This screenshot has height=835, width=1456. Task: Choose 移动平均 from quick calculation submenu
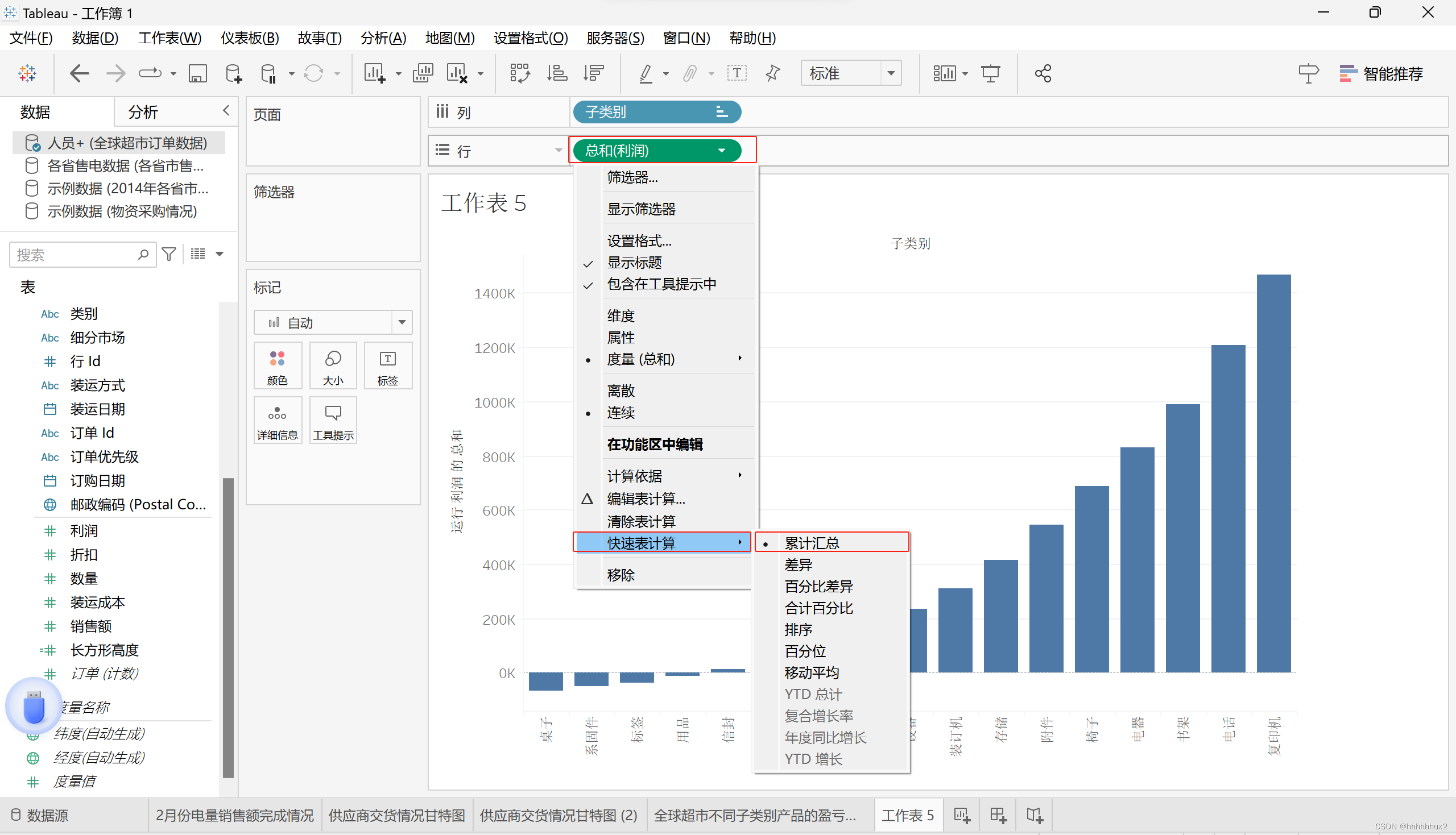tap(811, 672)
